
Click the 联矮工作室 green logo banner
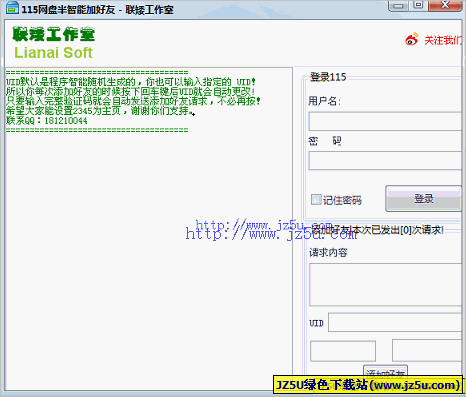click(54, 34)
